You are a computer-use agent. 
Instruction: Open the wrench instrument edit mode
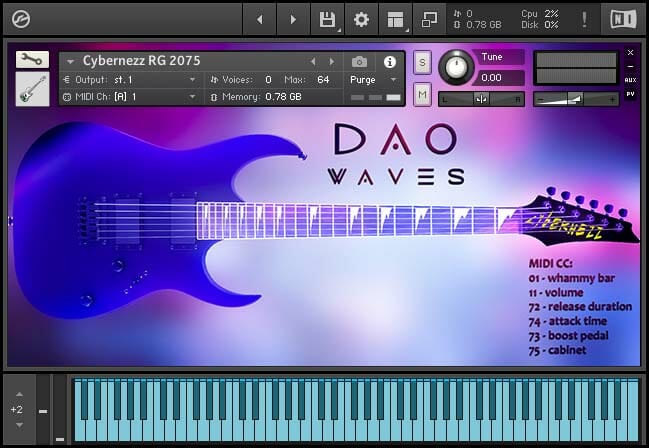point(32,60)
